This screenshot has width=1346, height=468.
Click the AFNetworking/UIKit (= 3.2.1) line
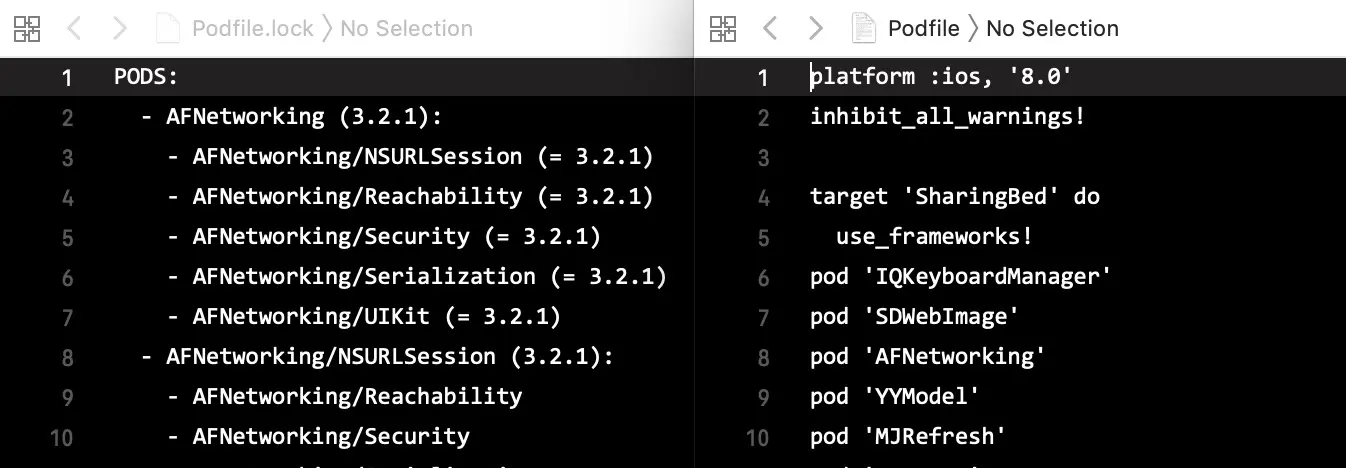(x=376, y=317)
